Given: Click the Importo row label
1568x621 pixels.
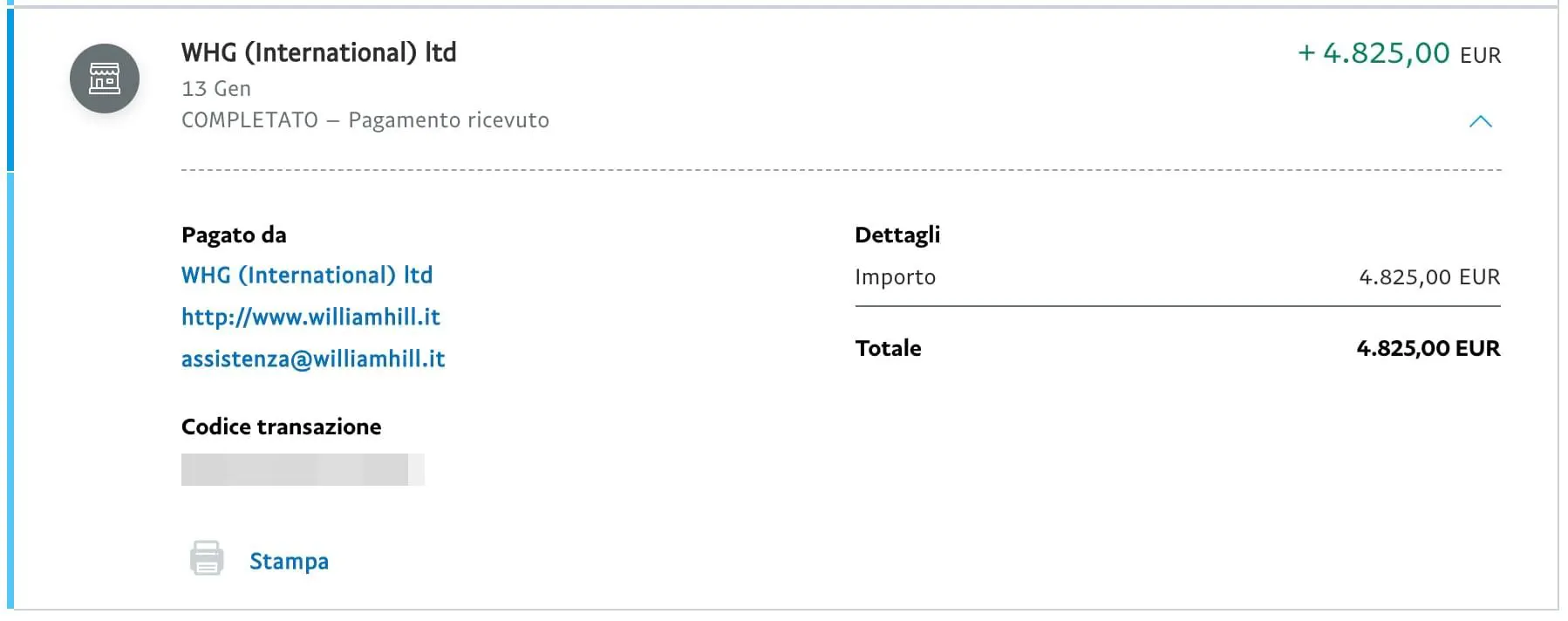Looking at the screenshot, I should click(x=895, y=277).
